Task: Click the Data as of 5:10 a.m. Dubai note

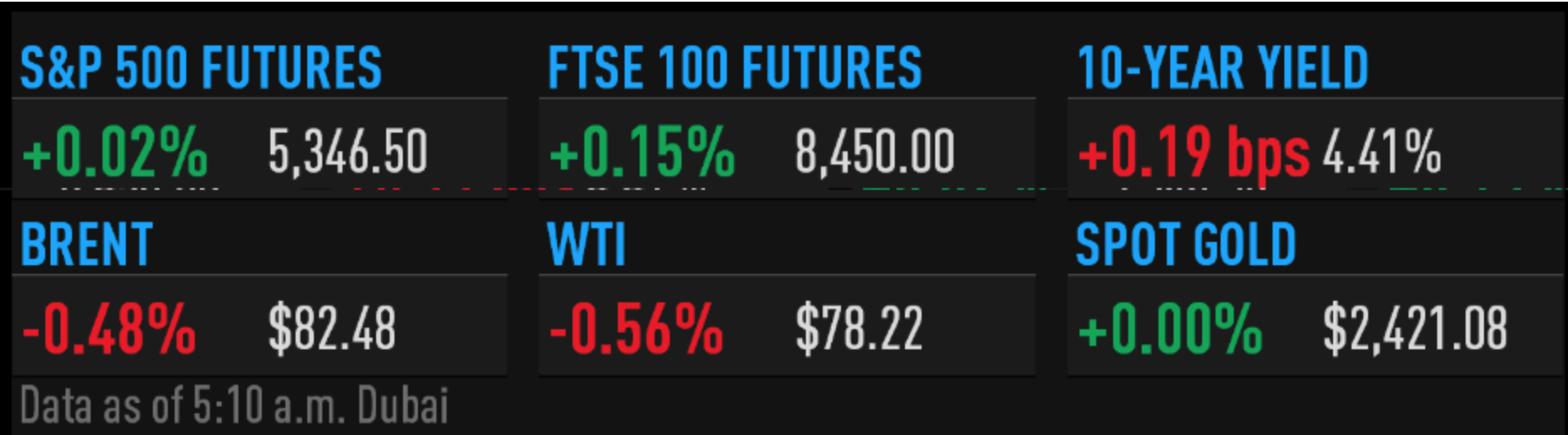Action: click(234, 406)
